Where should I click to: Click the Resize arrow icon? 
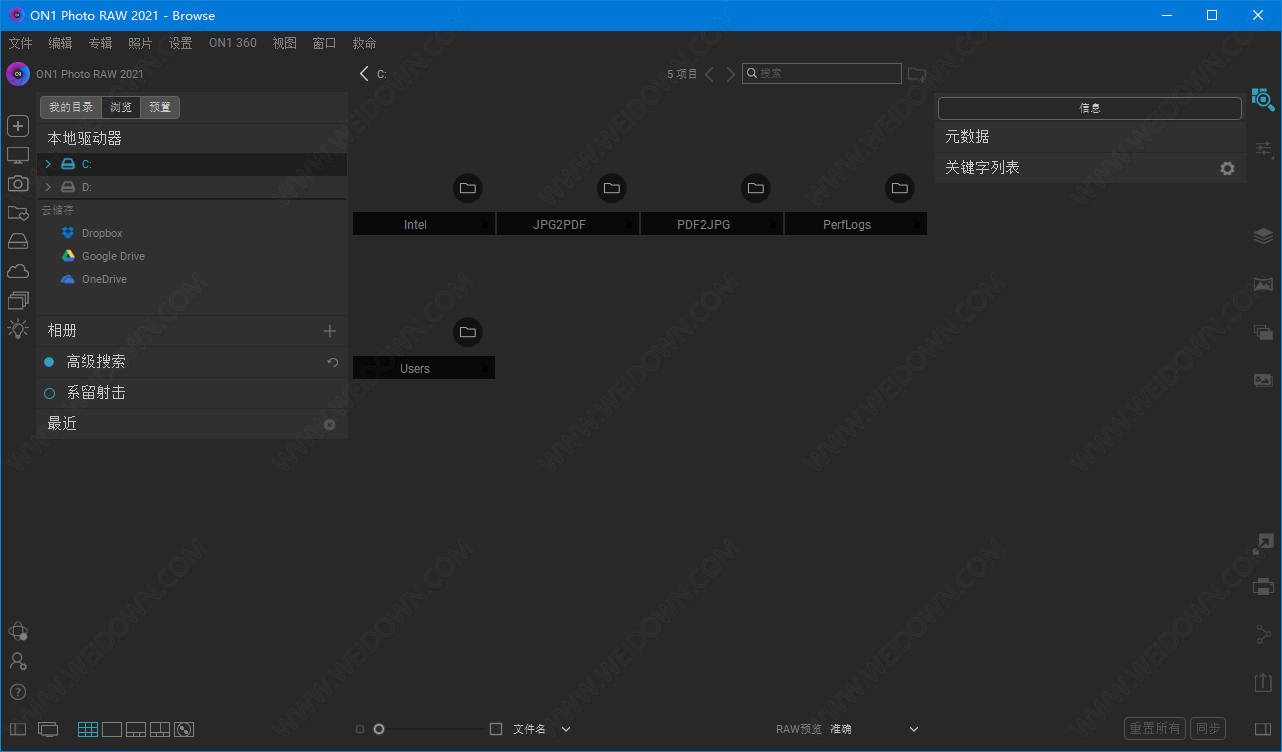1263,544
